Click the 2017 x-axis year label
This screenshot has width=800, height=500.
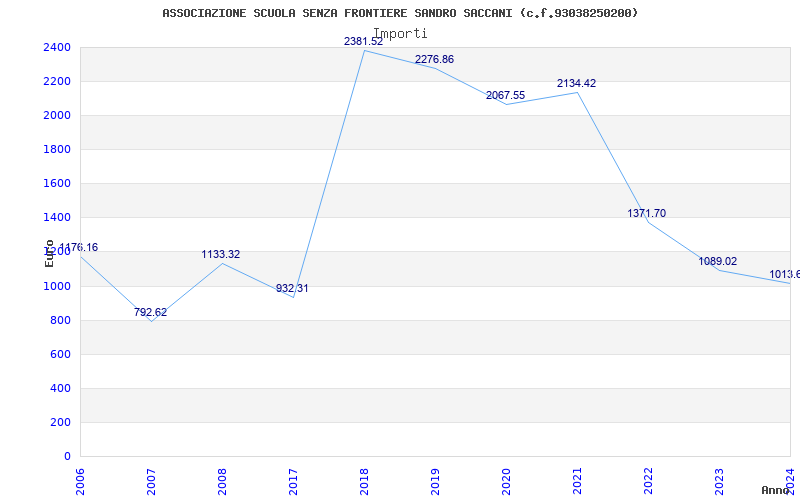coord(293,481)
